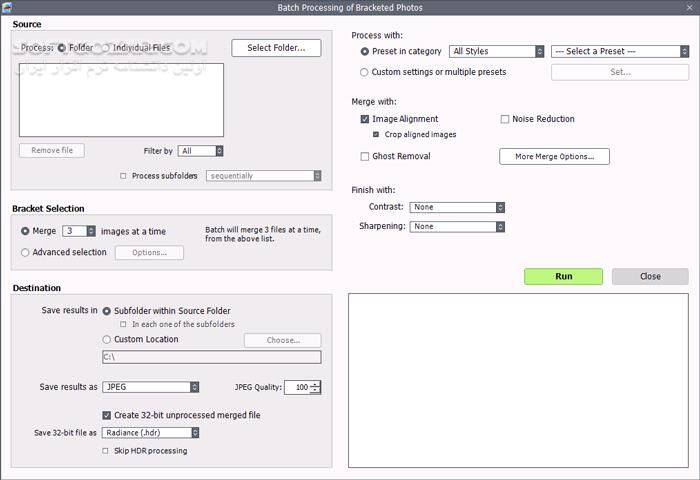This screenshot has height=480, width=700.
Task: Click the Select Folder button
Action: click(x=276, y=48)
